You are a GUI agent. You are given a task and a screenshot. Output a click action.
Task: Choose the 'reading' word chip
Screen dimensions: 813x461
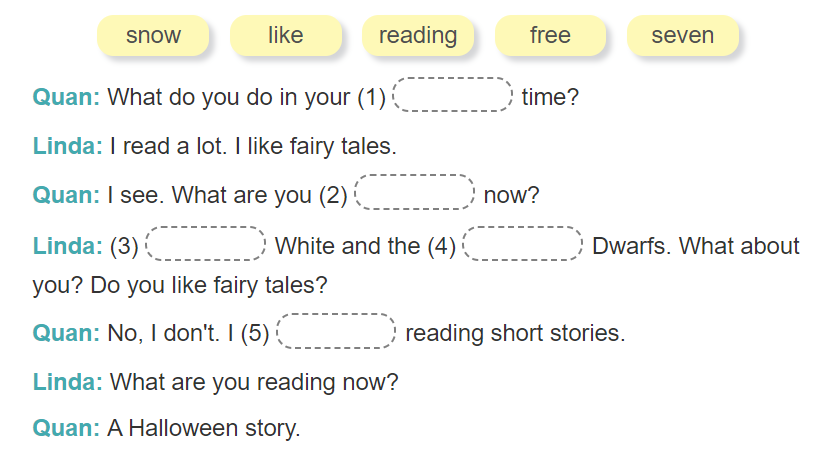coord(418,36)
